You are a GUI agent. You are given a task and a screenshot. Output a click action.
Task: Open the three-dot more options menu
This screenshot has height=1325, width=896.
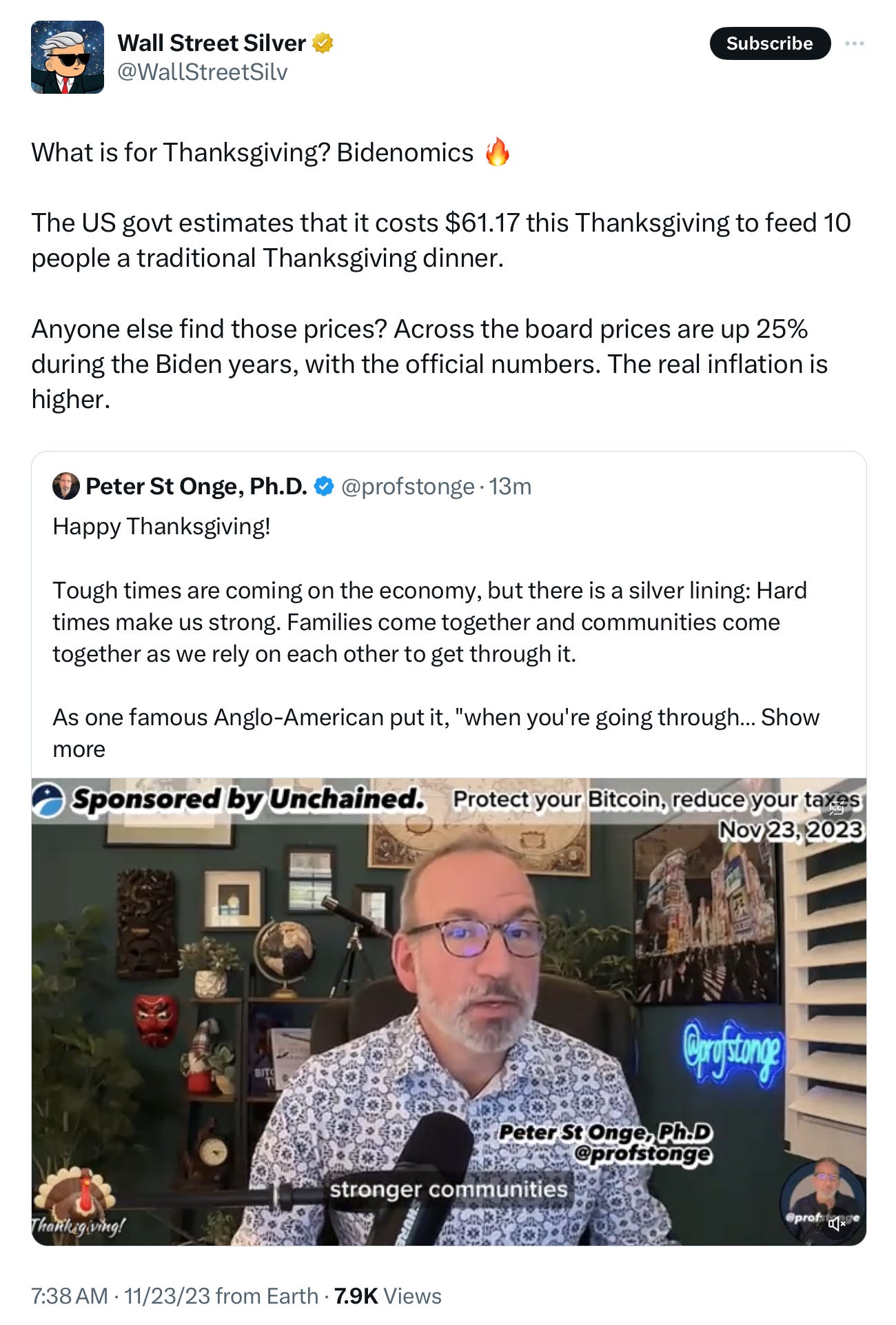854,43
